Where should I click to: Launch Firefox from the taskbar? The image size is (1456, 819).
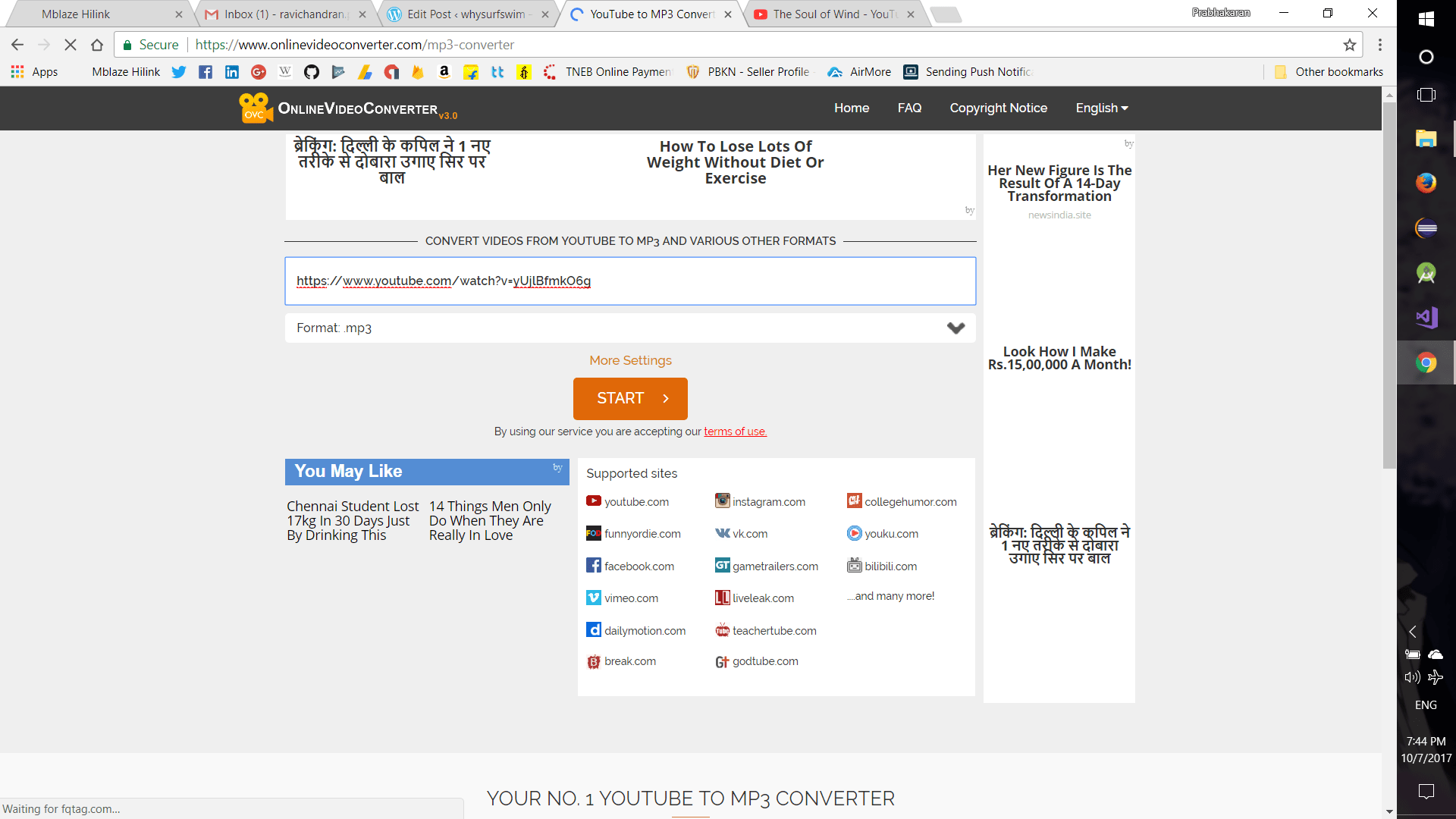click(x=1426, y=183)
